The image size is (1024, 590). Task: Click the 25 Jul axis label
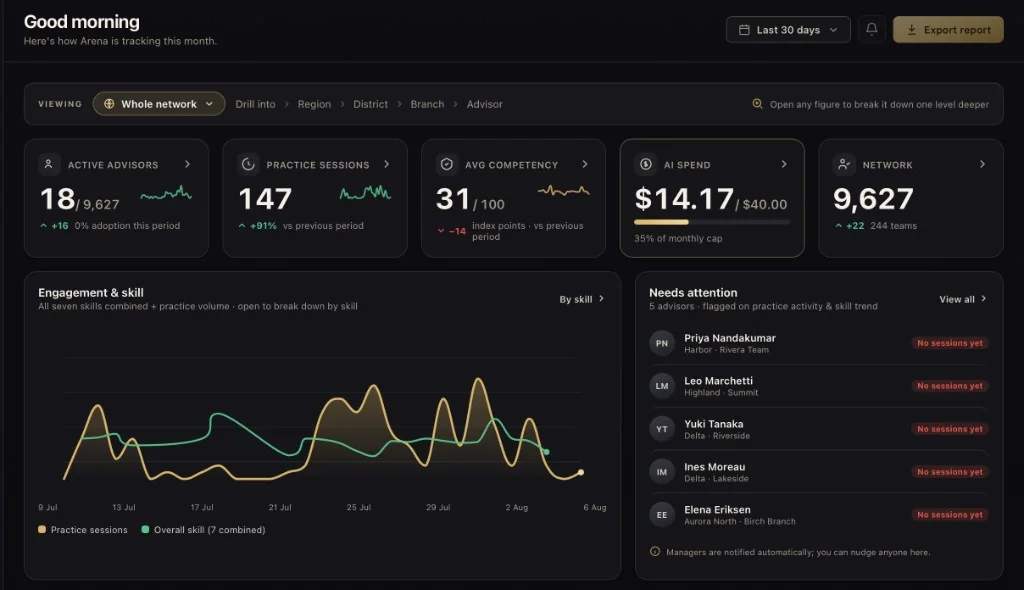(359, 507)
